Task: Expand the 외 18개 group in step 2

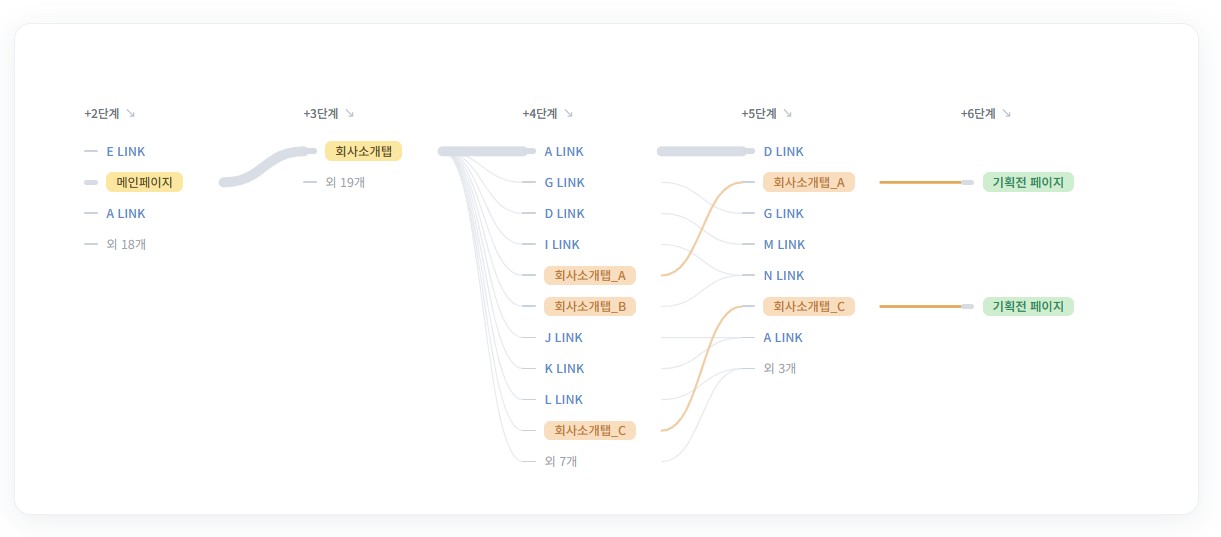Action: pos(126,244)
